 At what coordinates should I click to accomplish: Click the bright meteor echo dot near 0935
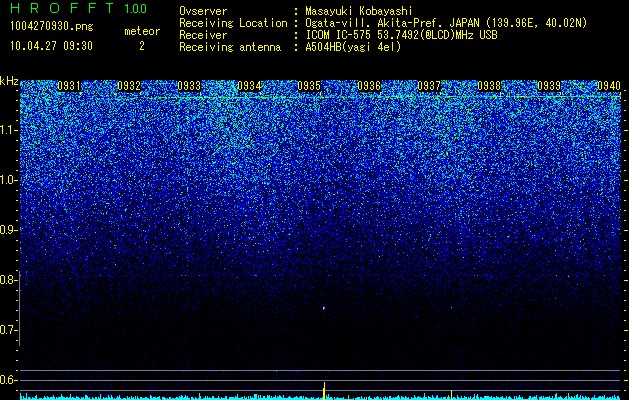pos(324,308)
